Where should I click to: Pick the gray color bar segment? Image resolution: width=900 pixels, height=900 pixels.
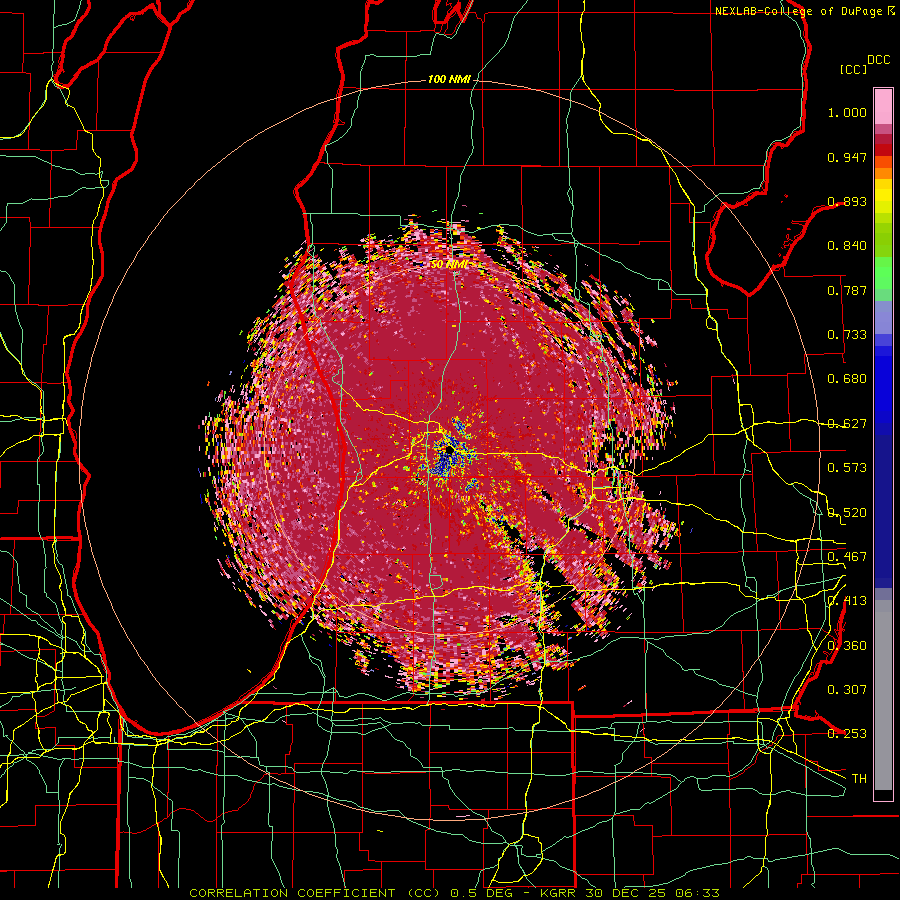[x=883, y=695]
